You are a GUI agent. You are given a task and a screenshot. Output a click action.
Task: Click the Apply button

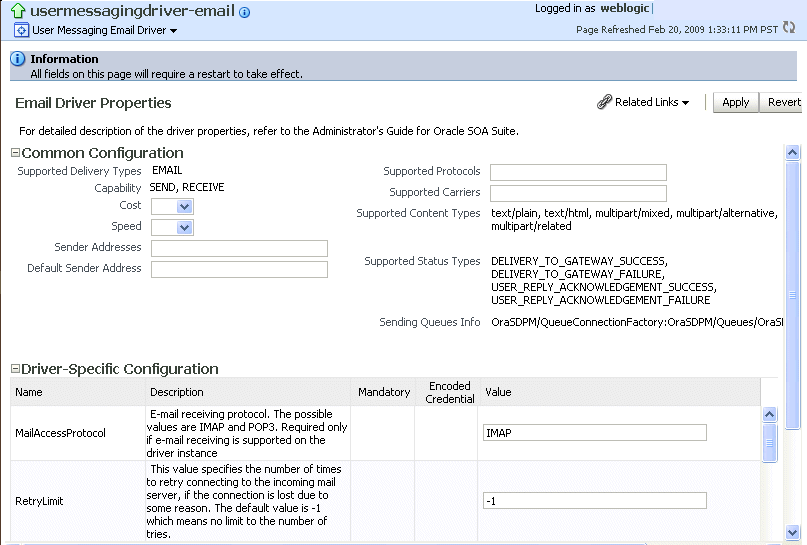(x=735, y=102)
